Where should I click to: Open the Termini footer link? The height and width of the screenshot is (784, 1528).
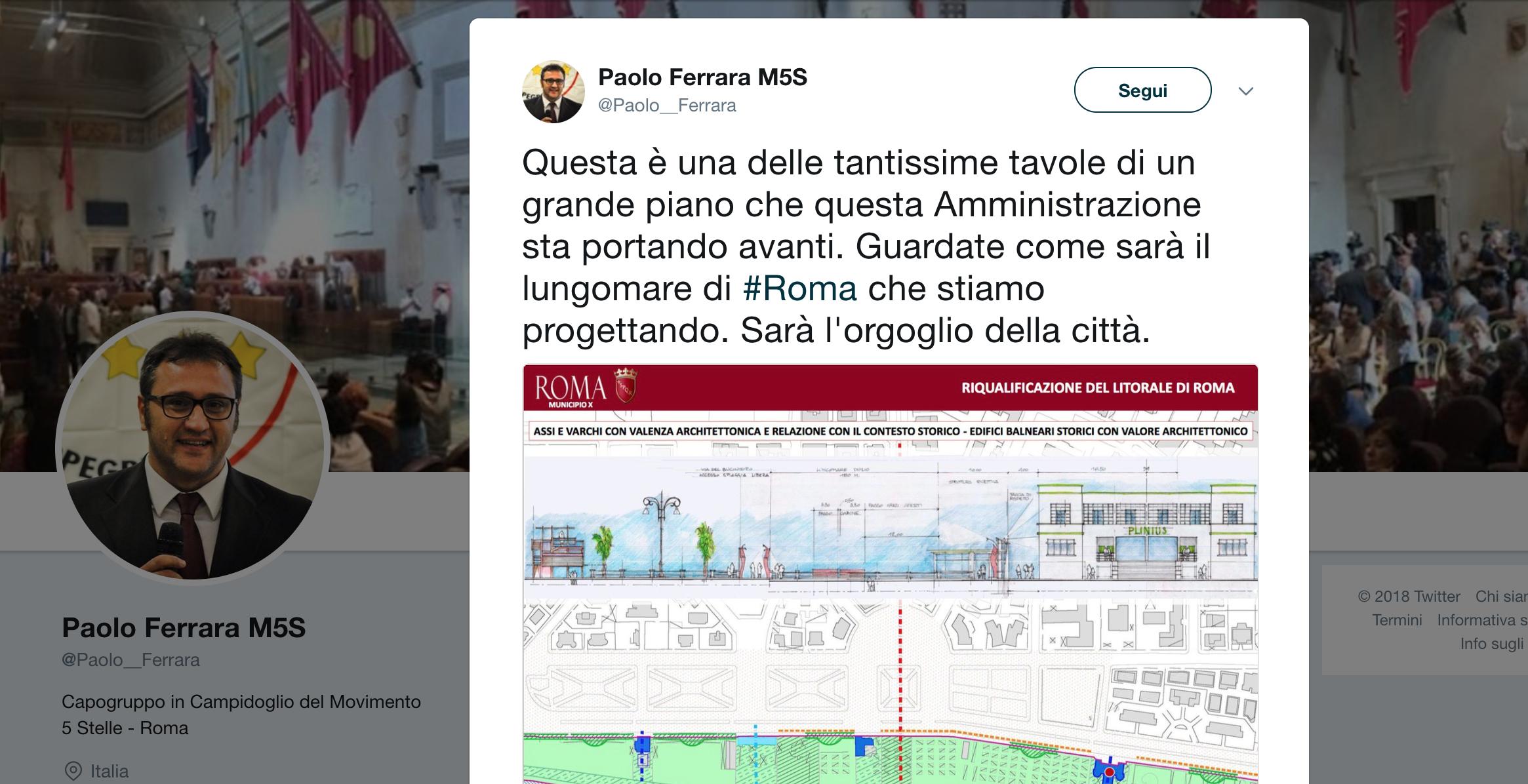1397,620
